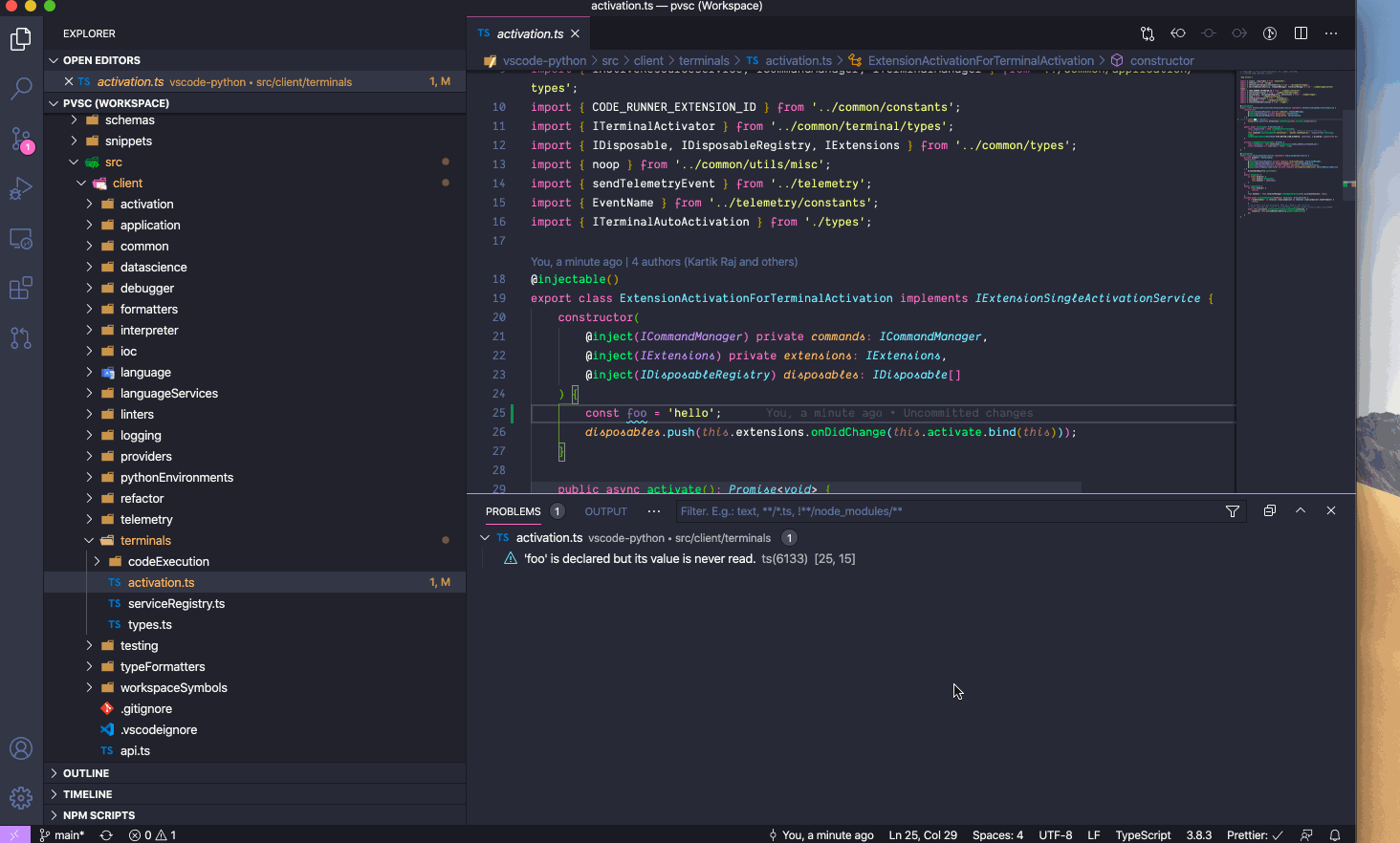Toggle Prettier formatter status item
The height and width of the screenshot is (843, 1400).
(1255, 834)
